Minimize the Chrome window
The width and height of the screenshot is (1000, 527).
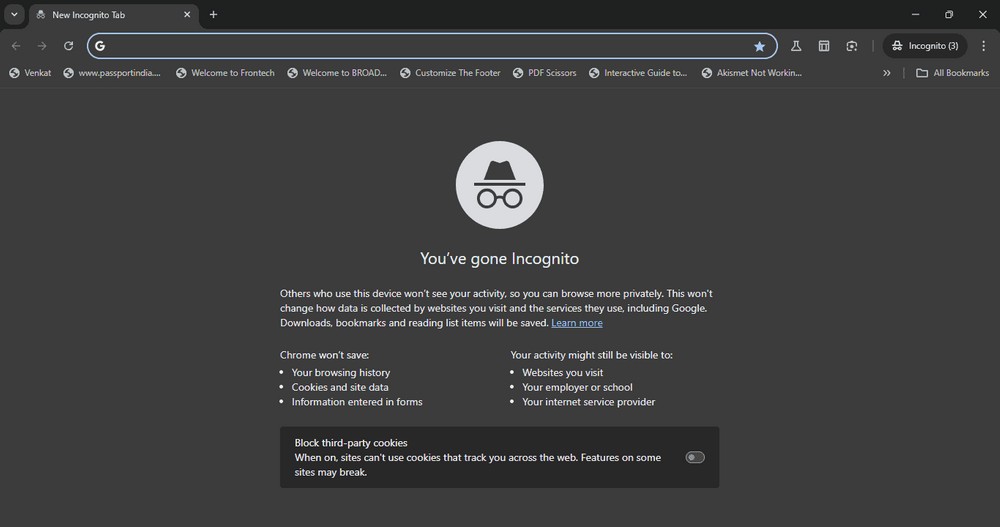pos(915,14)
